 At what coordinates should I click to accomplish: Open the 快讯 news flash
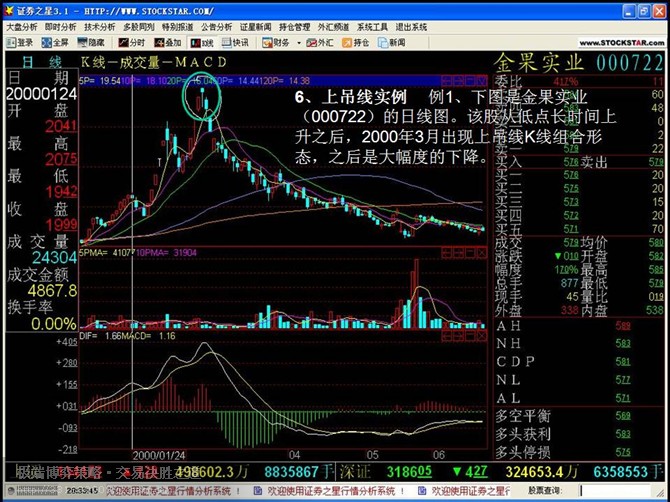pos(235,43)
